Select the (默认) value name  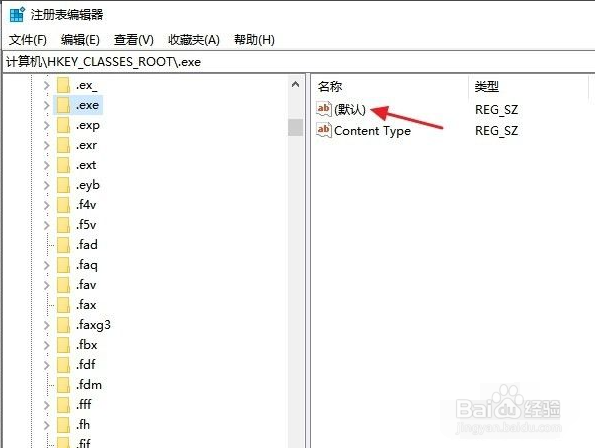click(349, 110)
